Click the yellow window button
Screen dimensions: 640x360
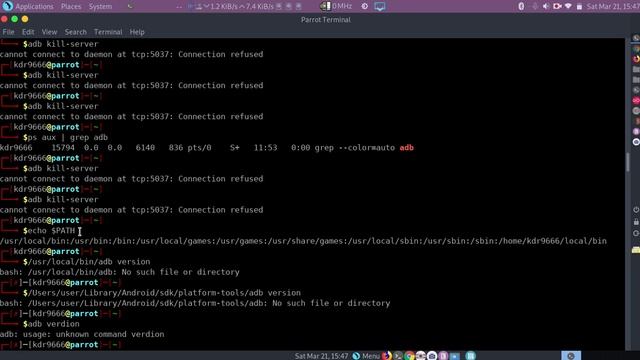25,19
